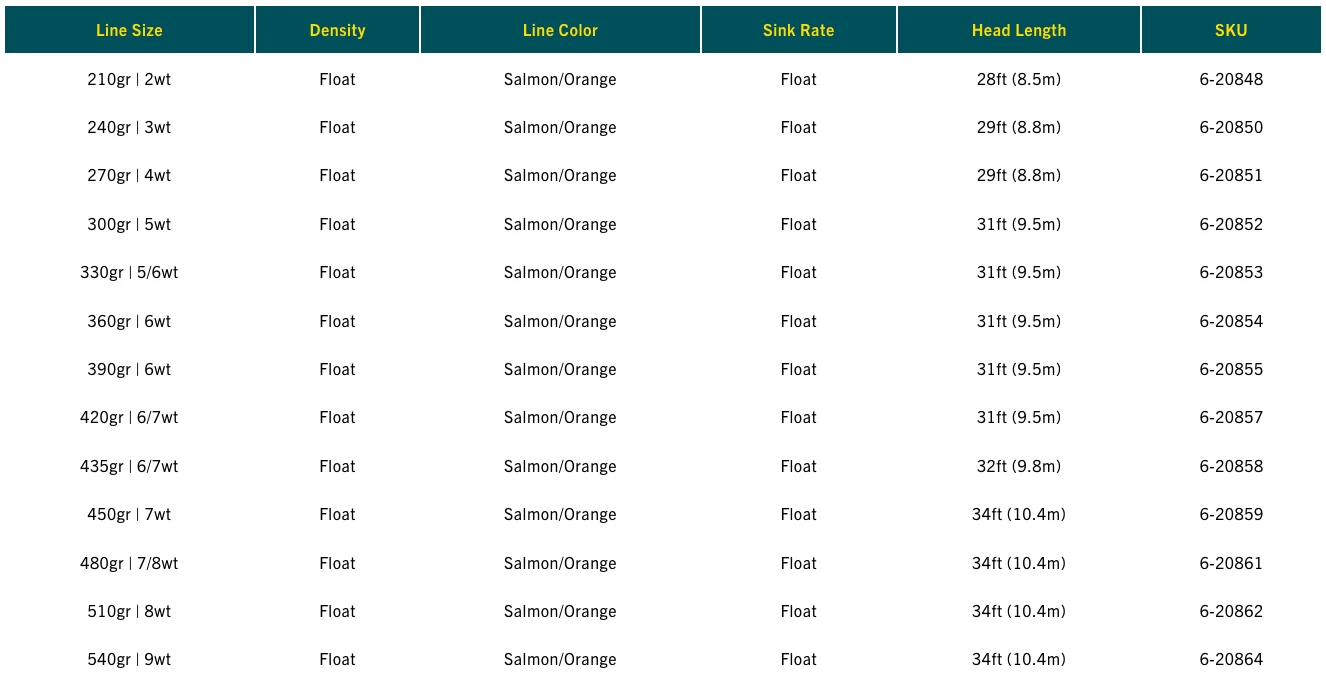Screen dimensions: 1326x675
Task: Select the 435gr | 6/7wt row label
Action: [x=129, y=466]
